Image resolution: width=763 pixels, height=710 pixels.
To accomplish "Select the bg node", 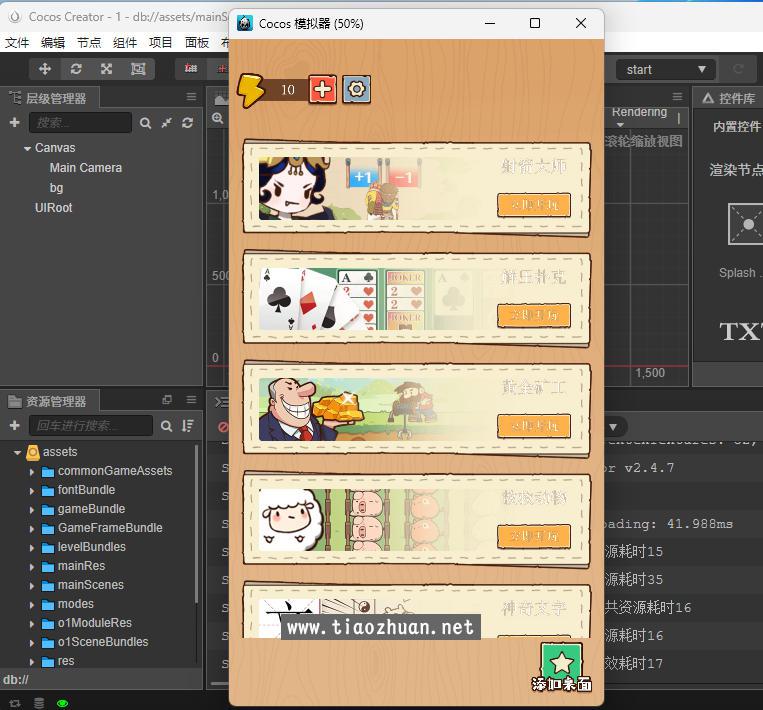I will (56, 188).
